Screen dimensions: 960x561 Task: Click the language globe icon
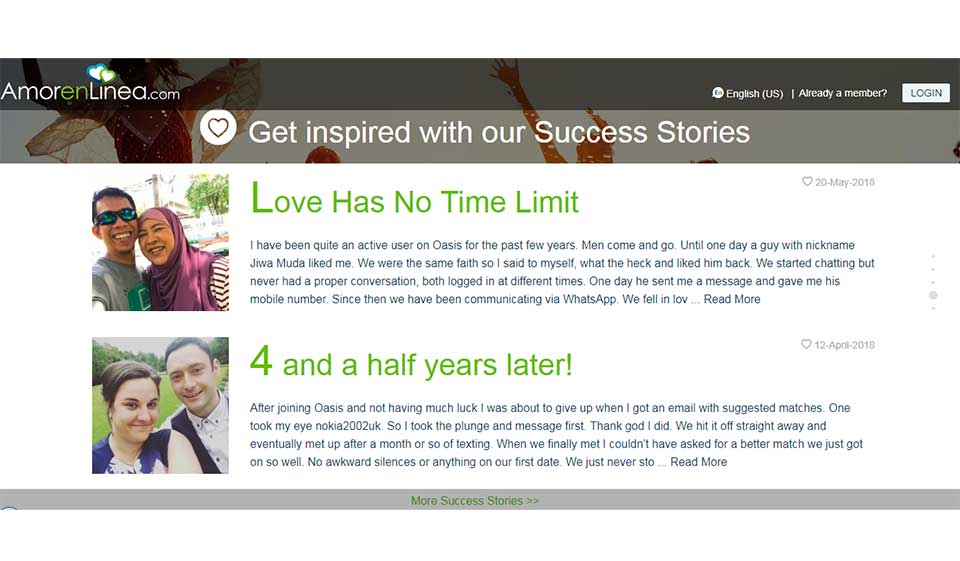717,93
